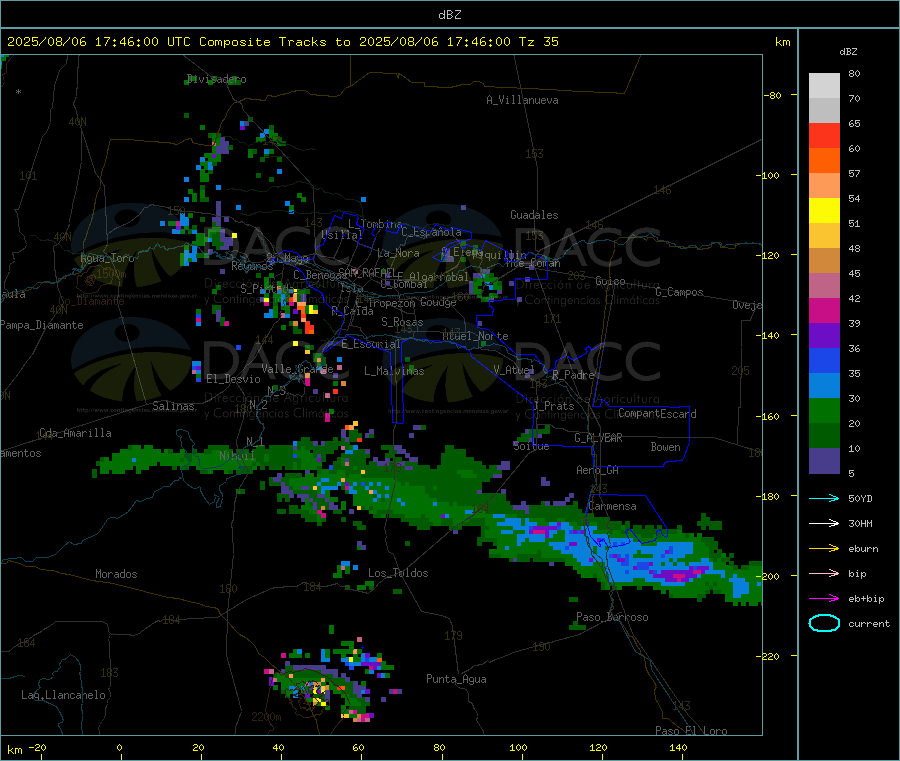Click the 'V_Atuel' map label

pos(514,370)
